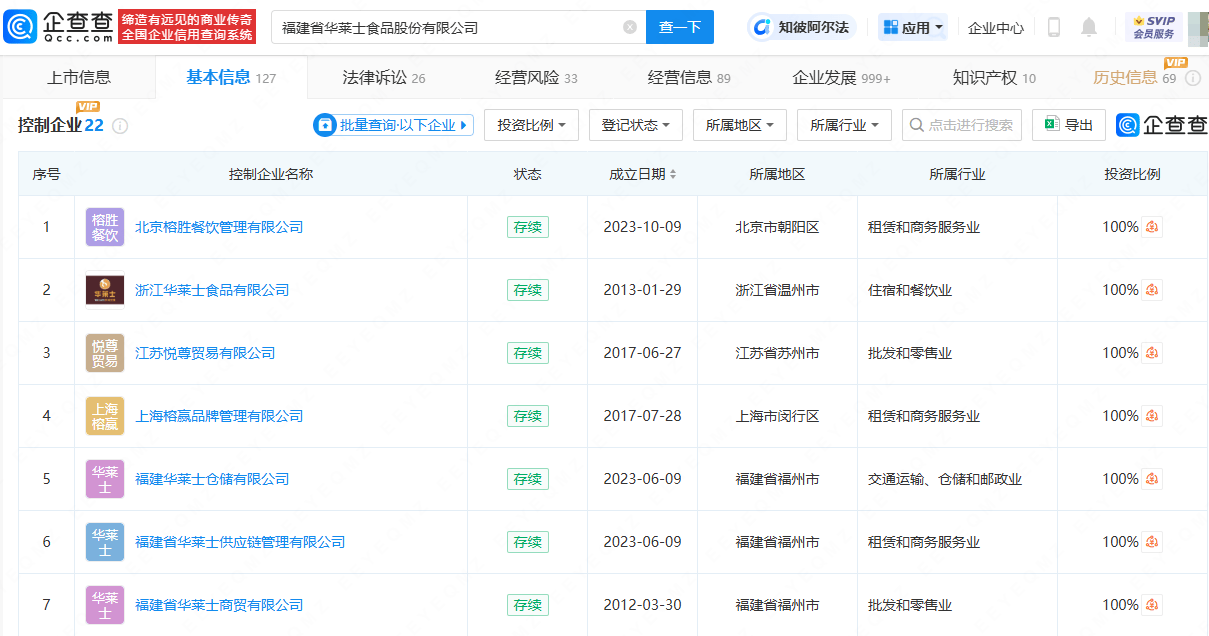Viewport: 1209px width, 636px height.
Task: Click the 上海榕赢 company logo
Action: [105, 416]
